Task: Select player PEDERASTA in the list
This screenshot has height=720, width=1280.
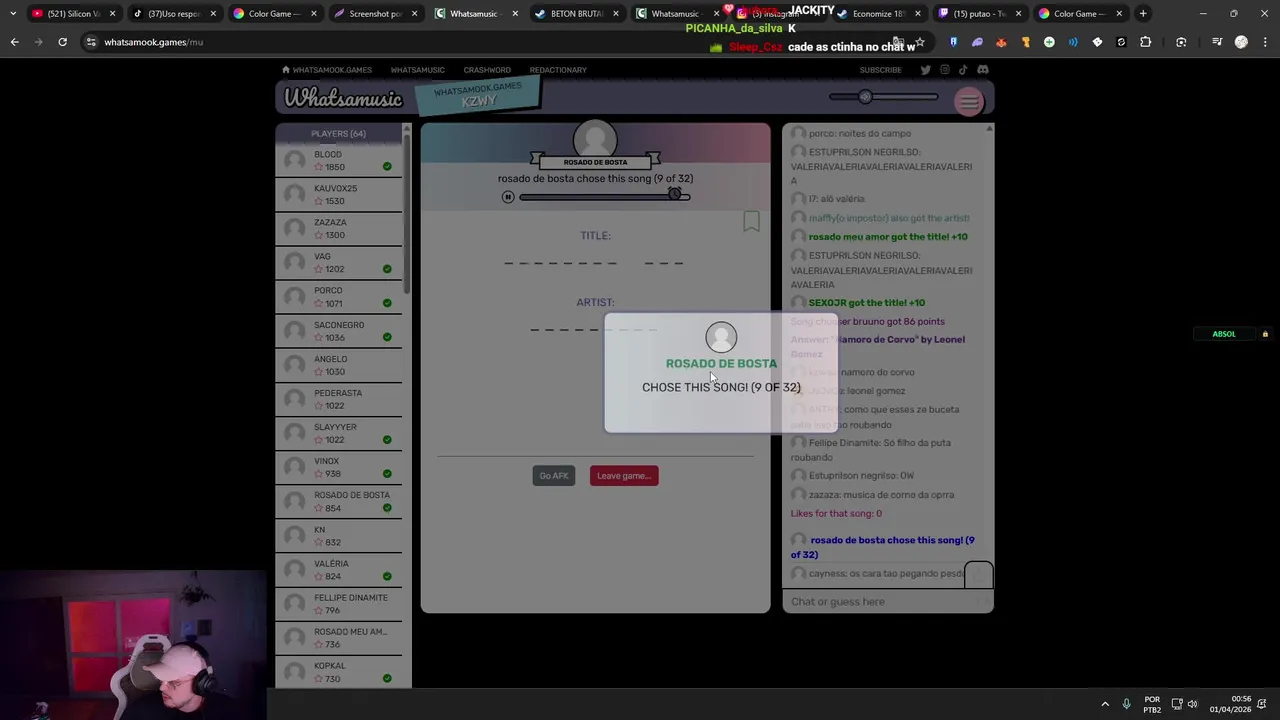Action: click(339, 399)
